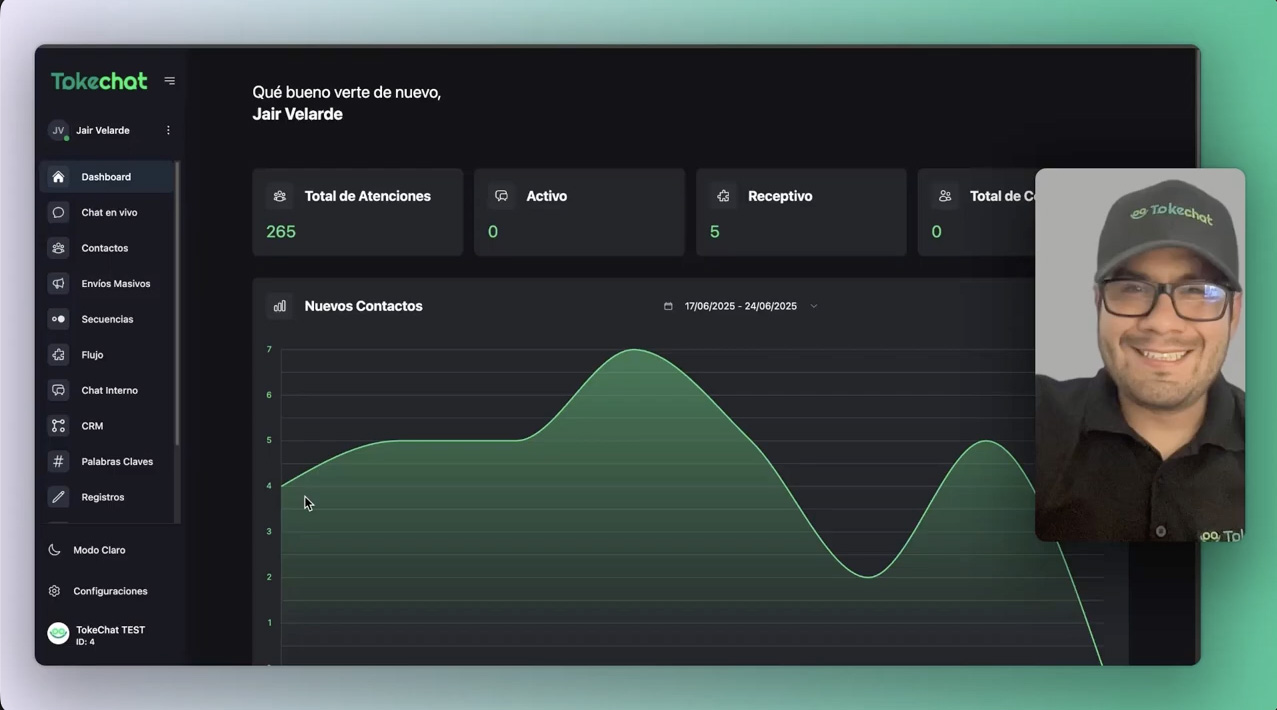1277x710 pixels.
Task: Click the Contactos people icon
Action: (58, 248)
